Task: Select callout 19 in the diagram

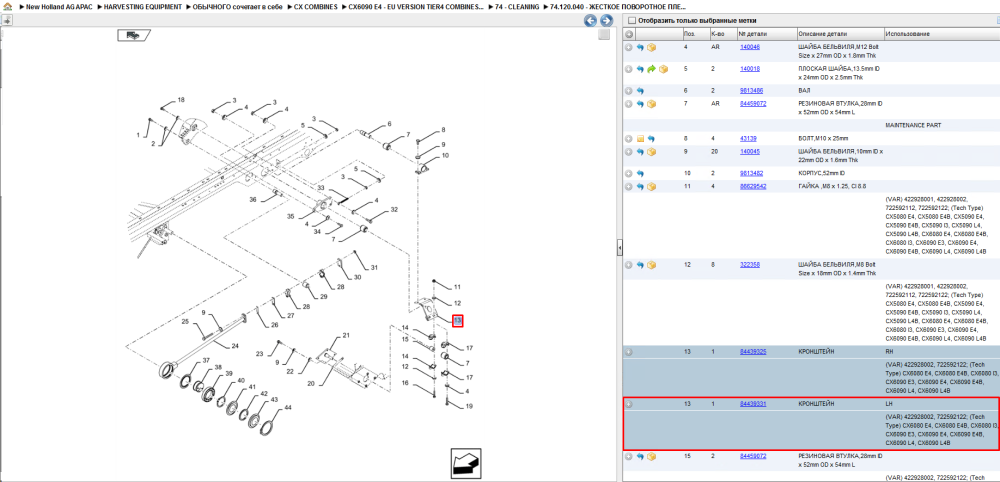Action: coord(469,406)
